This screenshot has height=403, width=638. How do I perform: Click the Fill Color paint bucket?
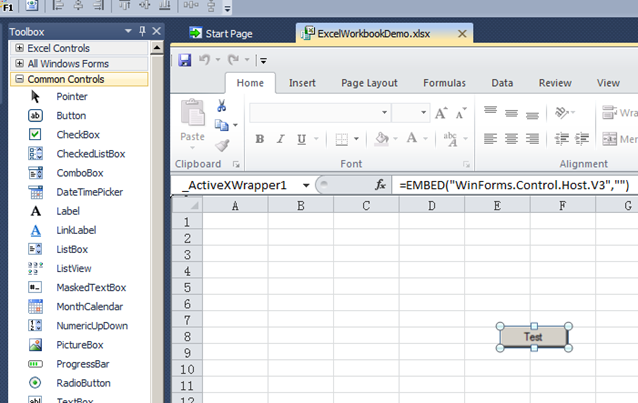click(382, 139)
